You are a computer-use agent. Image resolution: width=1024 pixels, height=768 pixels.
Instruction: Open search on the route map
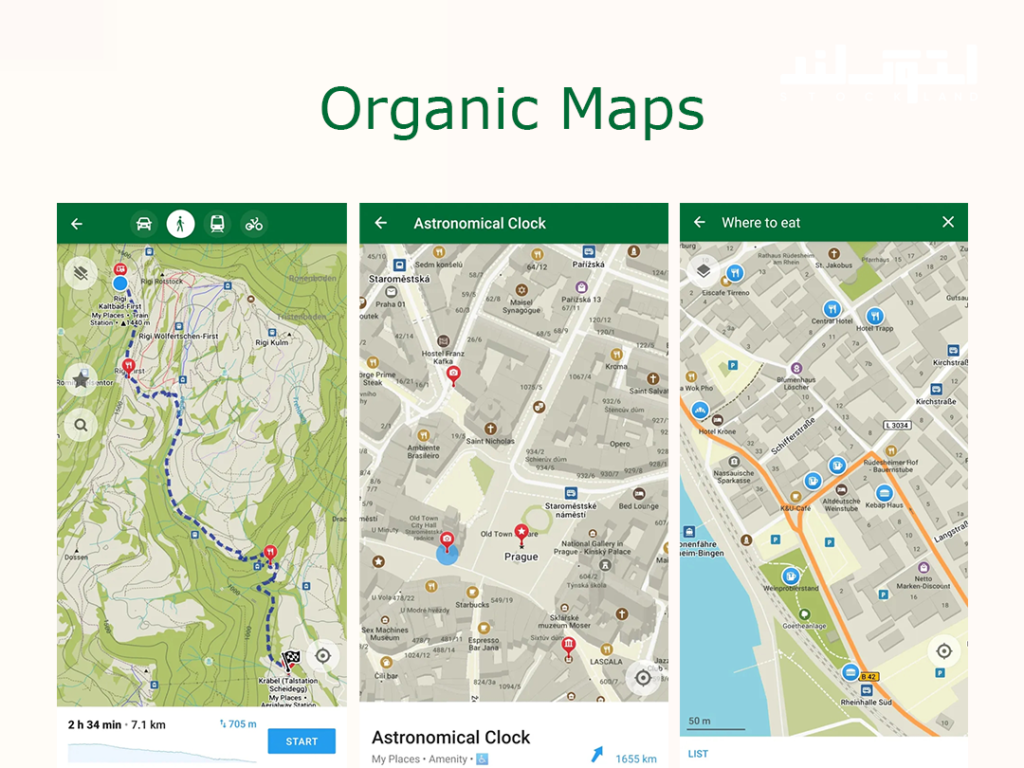(x=81, y=425)
